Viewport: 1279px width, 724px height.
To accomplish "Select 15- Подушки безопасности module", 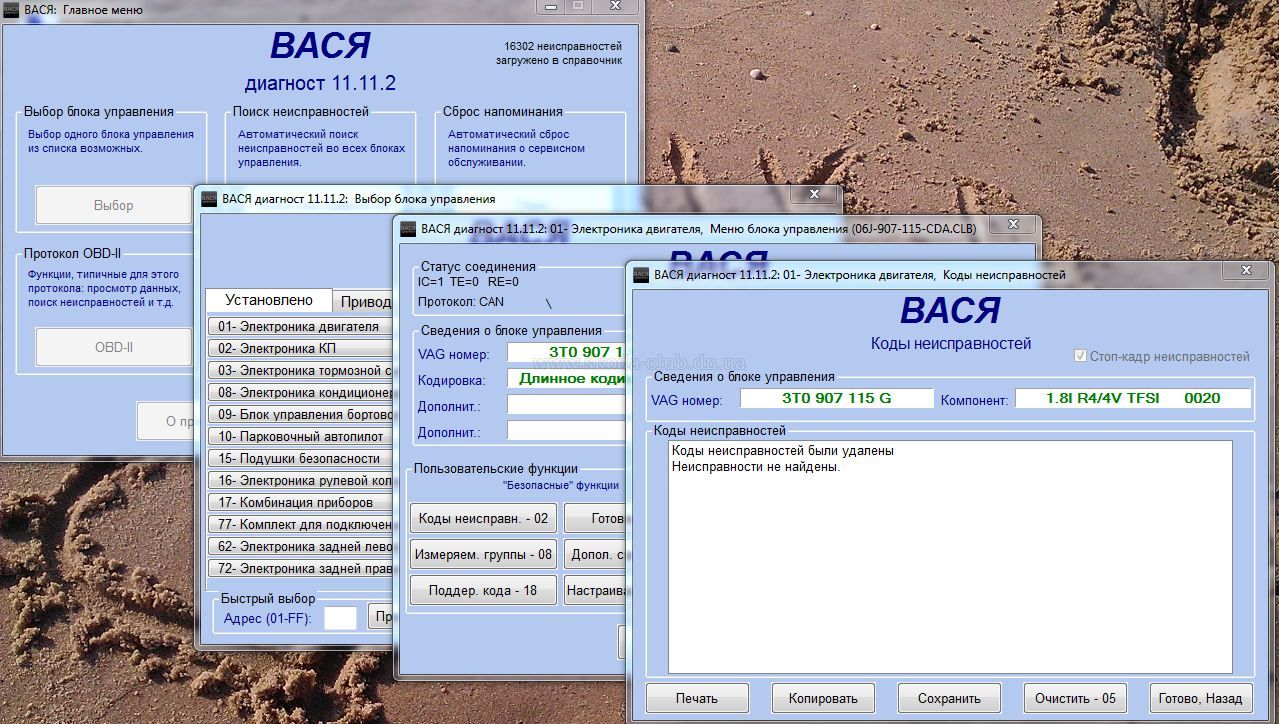I will (x=300, y=458).
